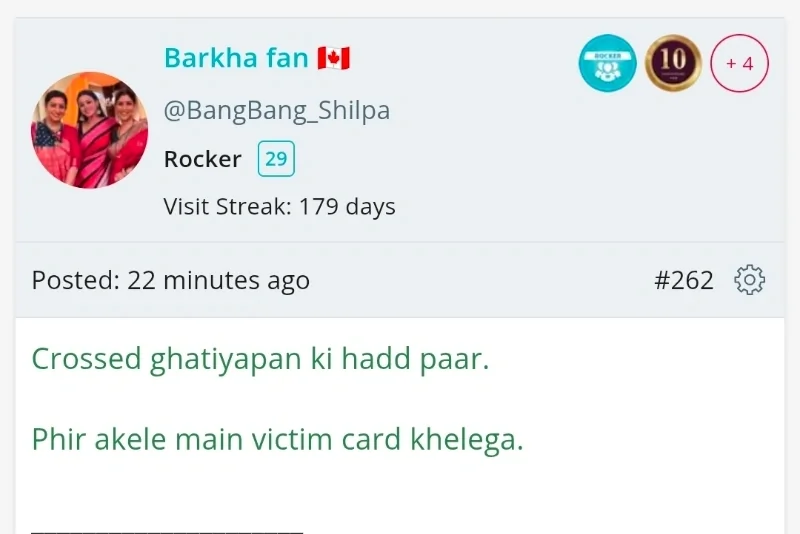Click the post line starting with Crossed
Image resolution: width=800 pixels, height=534 pixels.
pos(260,359)
